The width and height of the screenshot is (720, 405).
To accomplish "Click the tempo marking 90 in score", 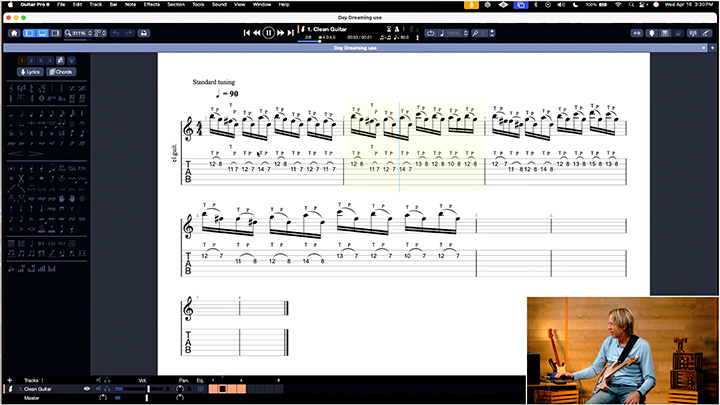I will [x=227, y=94].
